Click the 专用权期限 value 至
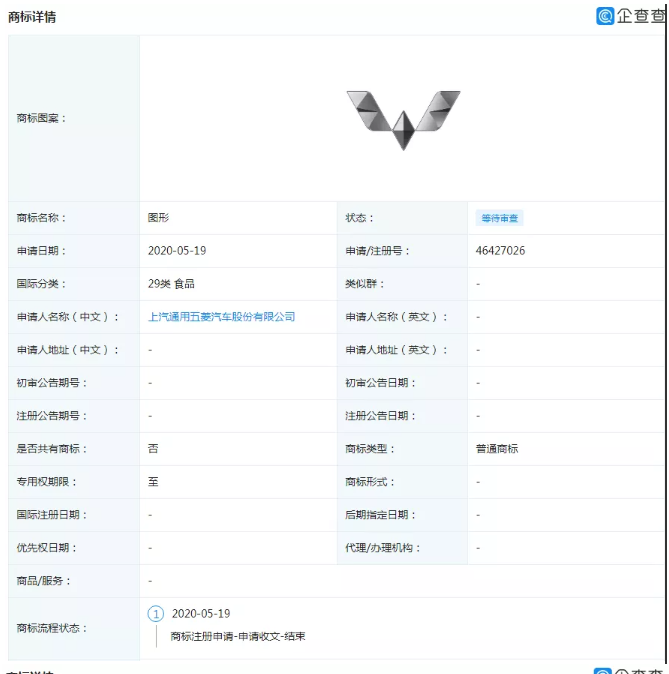 click(153, 482)
